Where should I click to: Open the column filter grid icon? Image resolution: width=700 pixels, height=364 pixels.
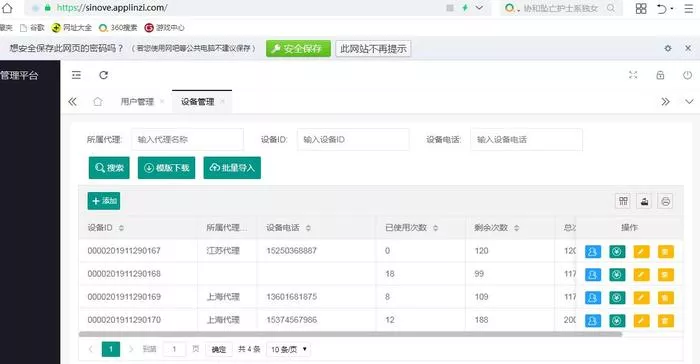623,201
